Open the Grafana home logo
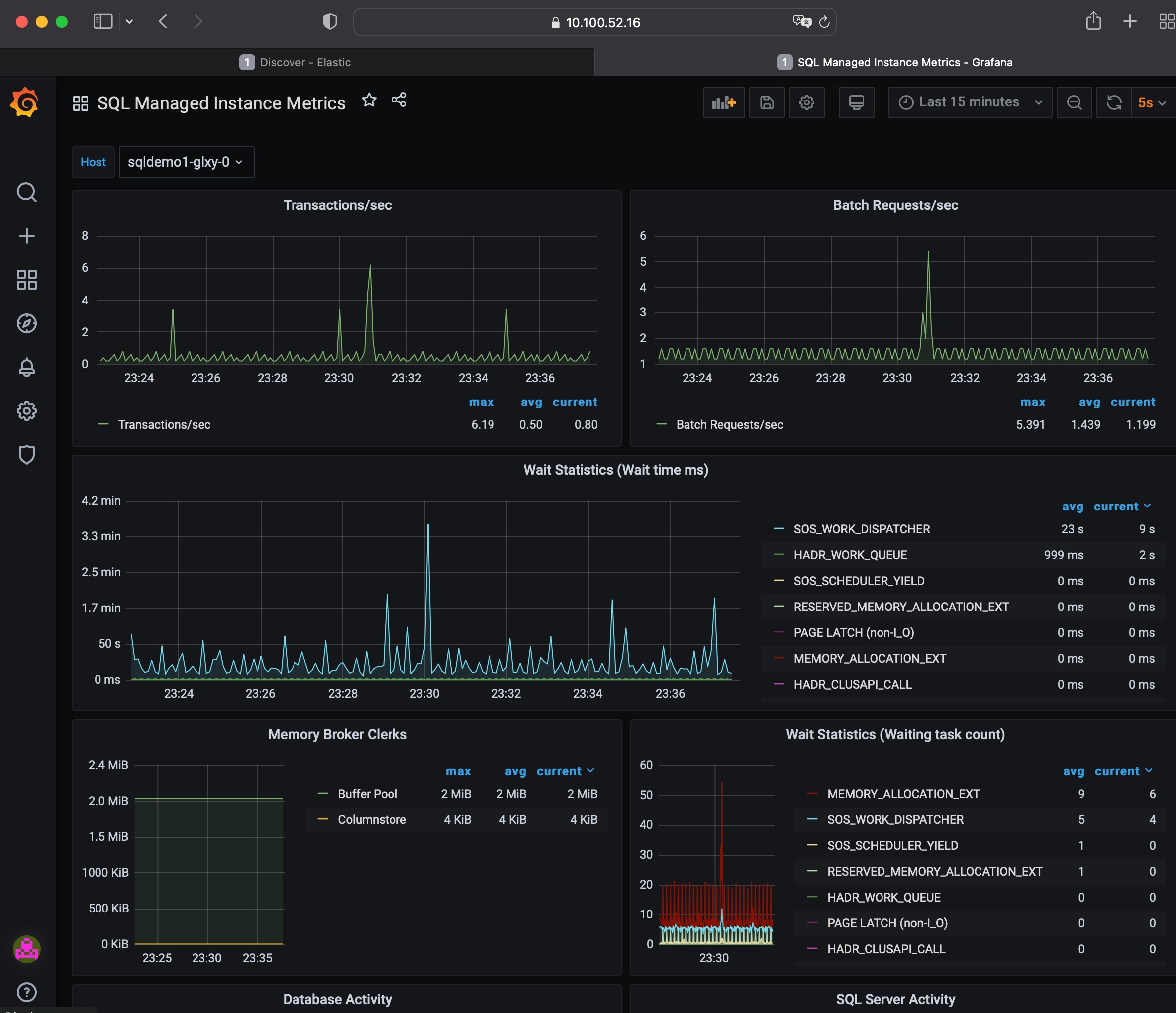Screen dimensions: 1176x1013 pyautogui.click(x=24, y=102)
